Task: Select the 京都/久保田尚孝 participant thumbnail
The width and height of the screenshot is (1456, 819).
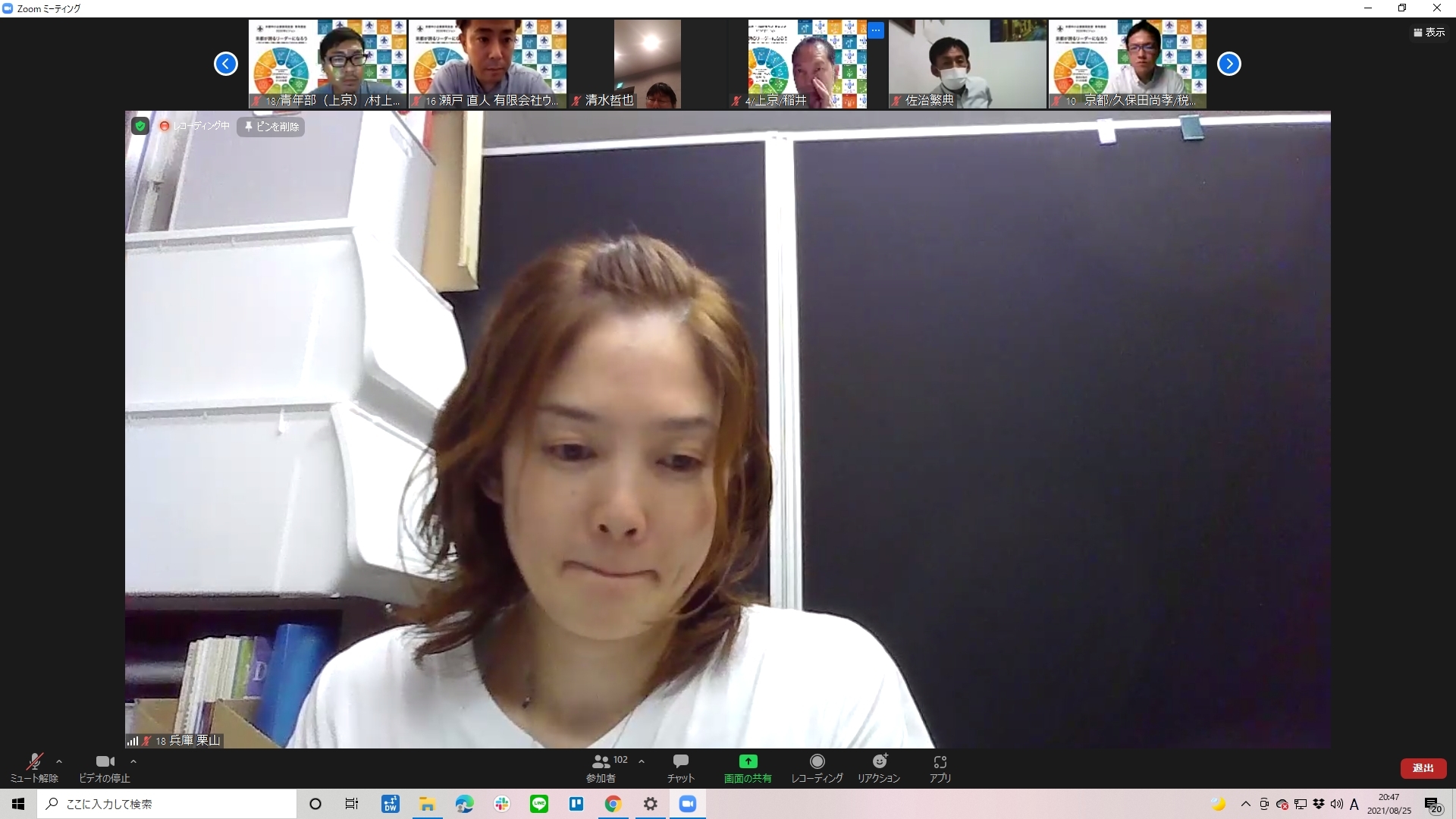Action: [1128, 64]
